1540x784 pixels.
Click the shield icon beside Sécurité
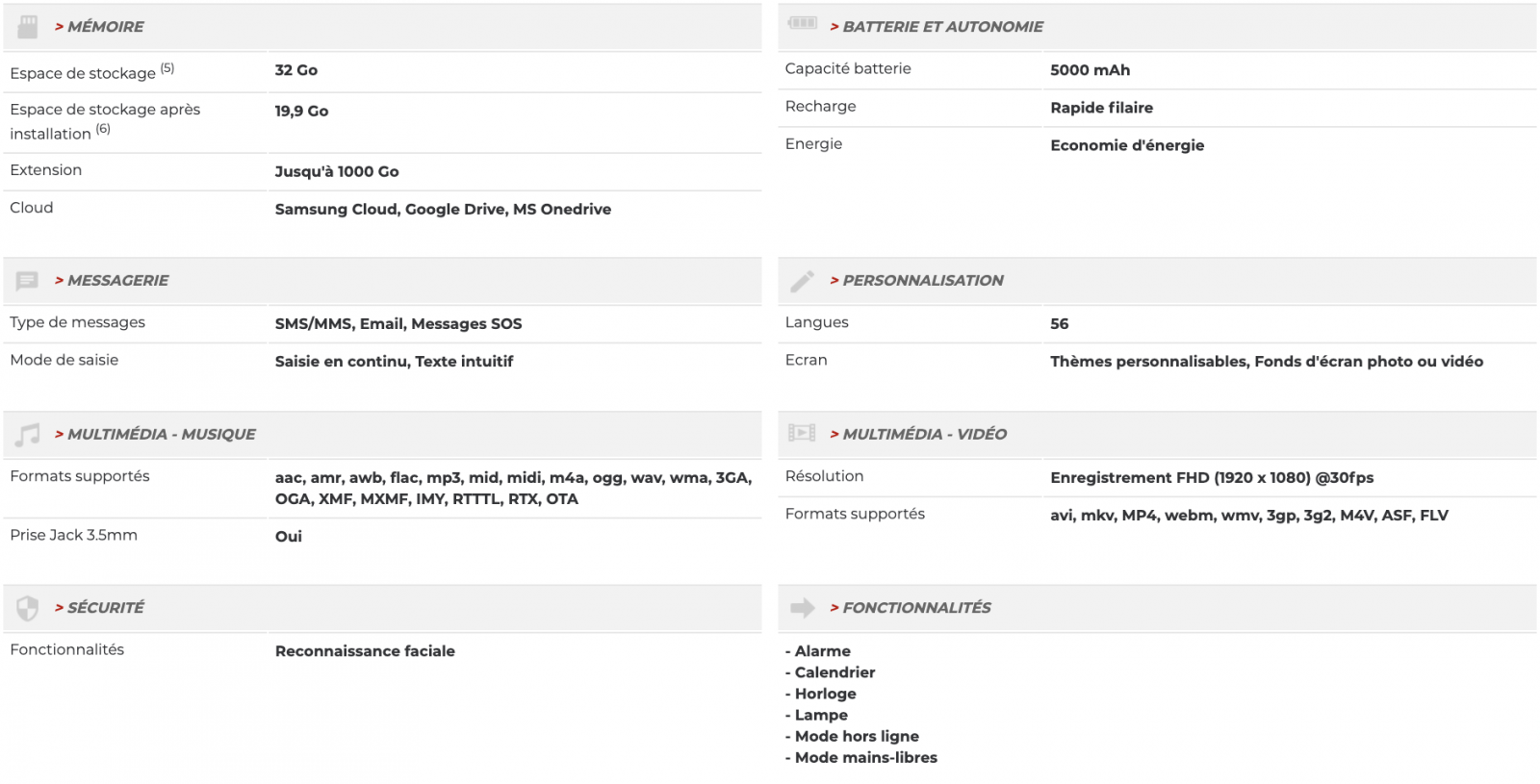(x=28, y=608)
